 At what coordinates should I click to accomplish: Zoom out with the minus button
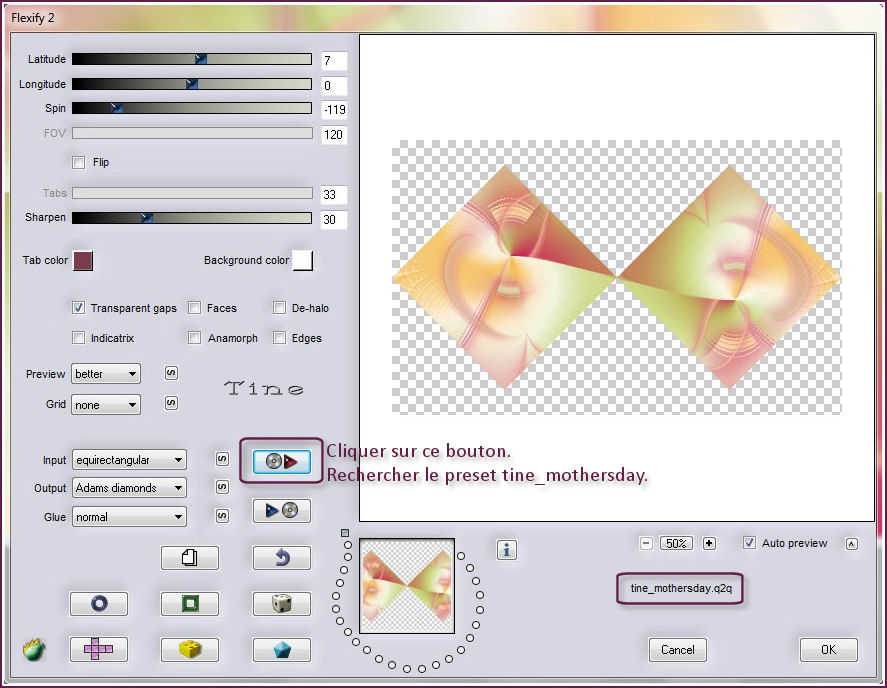[646, 543]
